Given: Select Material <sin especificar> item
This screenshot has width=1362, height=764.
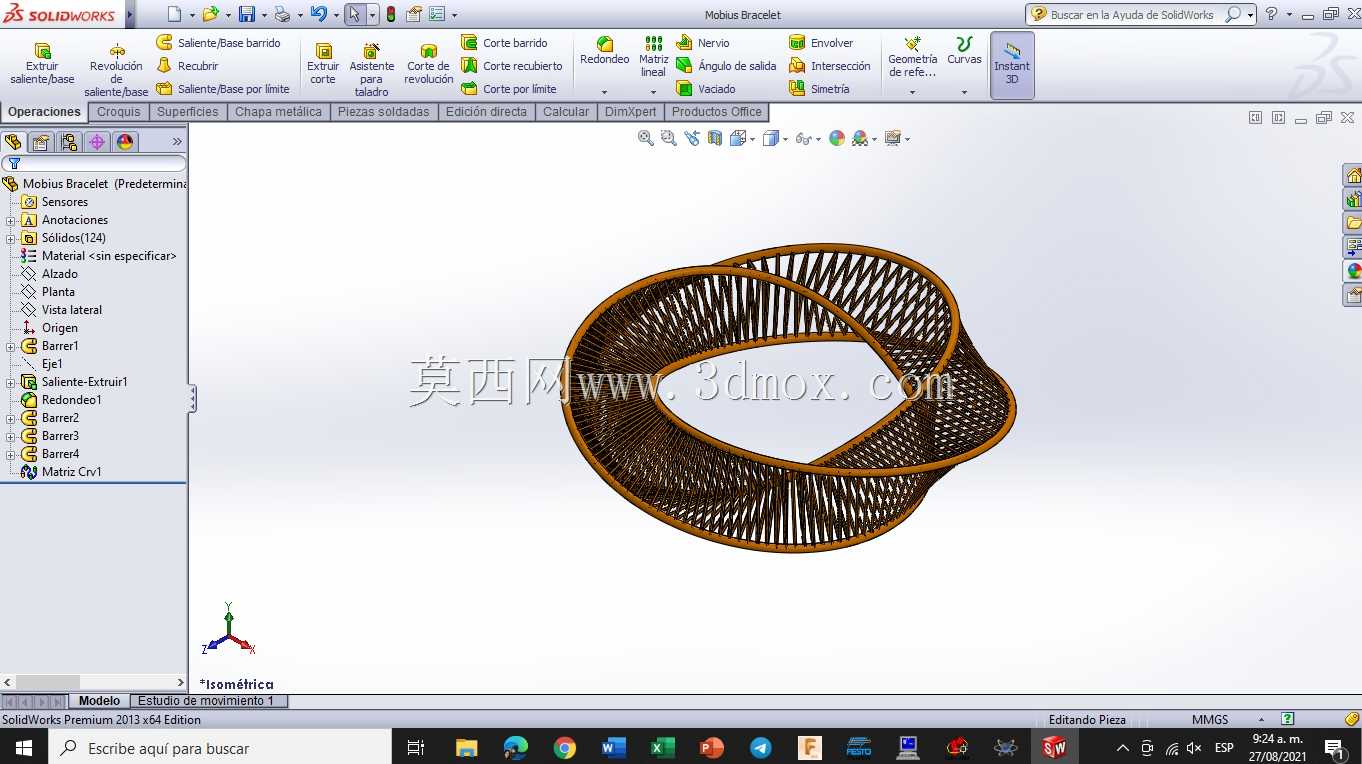Looking at the screenshot, I should pos(109,256).
